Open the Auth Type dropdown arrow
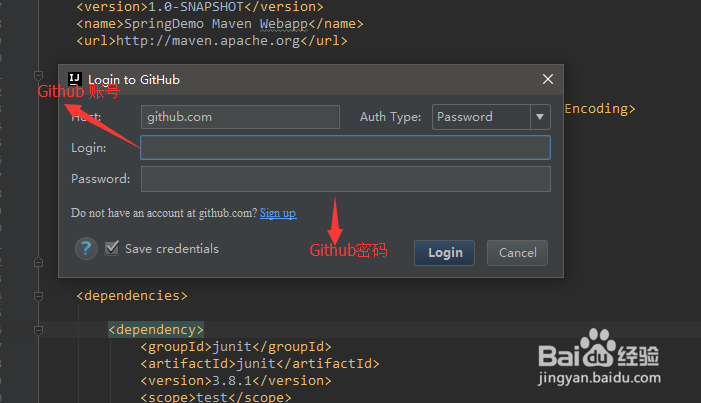701x403 pixels. tap(540, 117)
